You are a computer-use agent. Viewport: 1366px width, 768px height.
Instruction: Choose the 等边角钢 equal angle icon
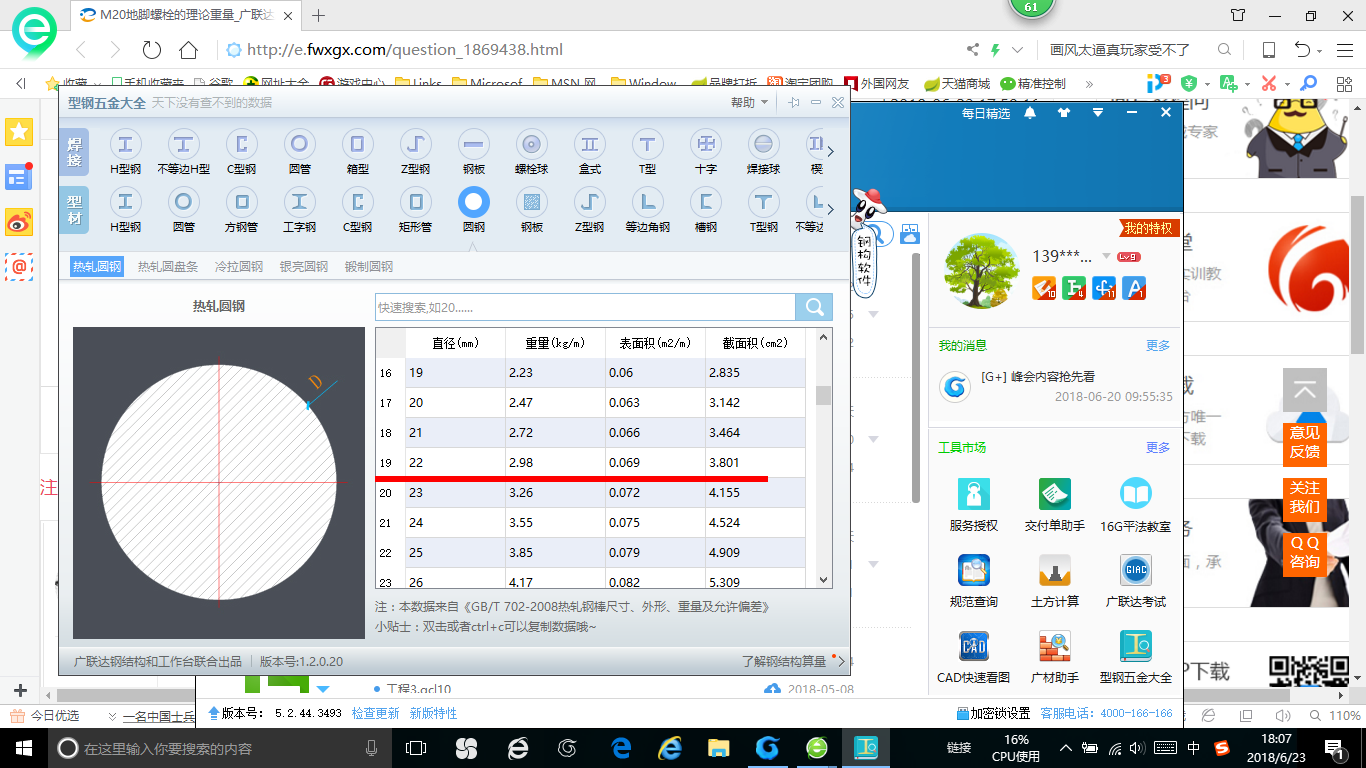coord(648,210)
